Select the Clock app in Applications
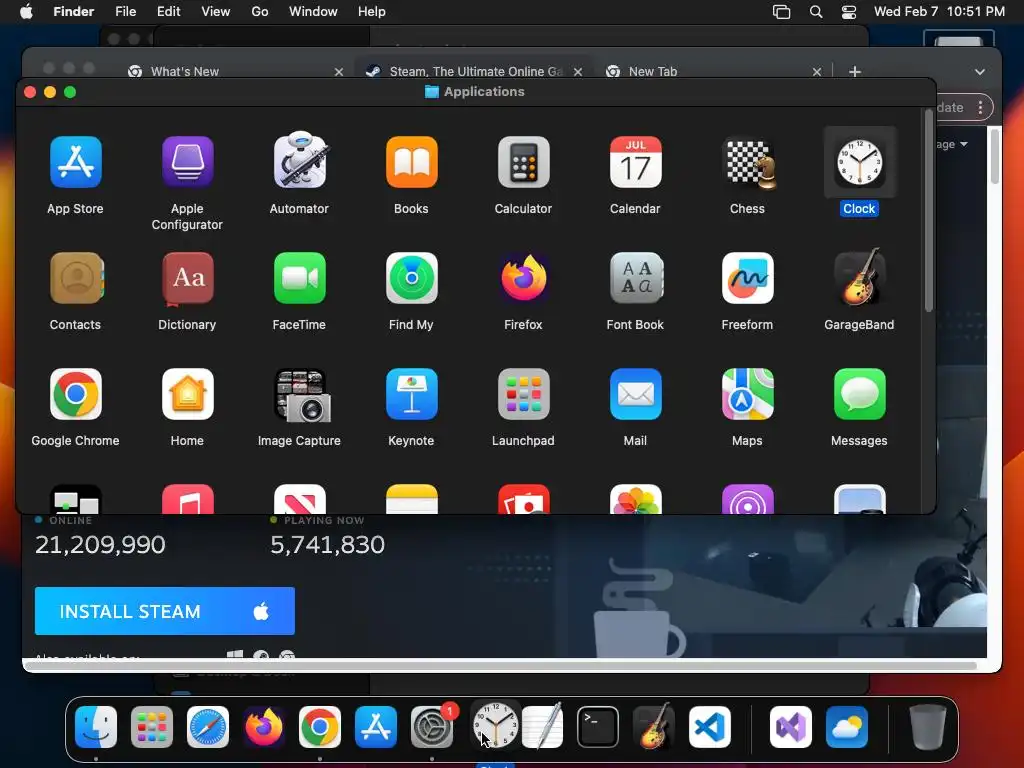The image size is (1024, 768). 859,162
